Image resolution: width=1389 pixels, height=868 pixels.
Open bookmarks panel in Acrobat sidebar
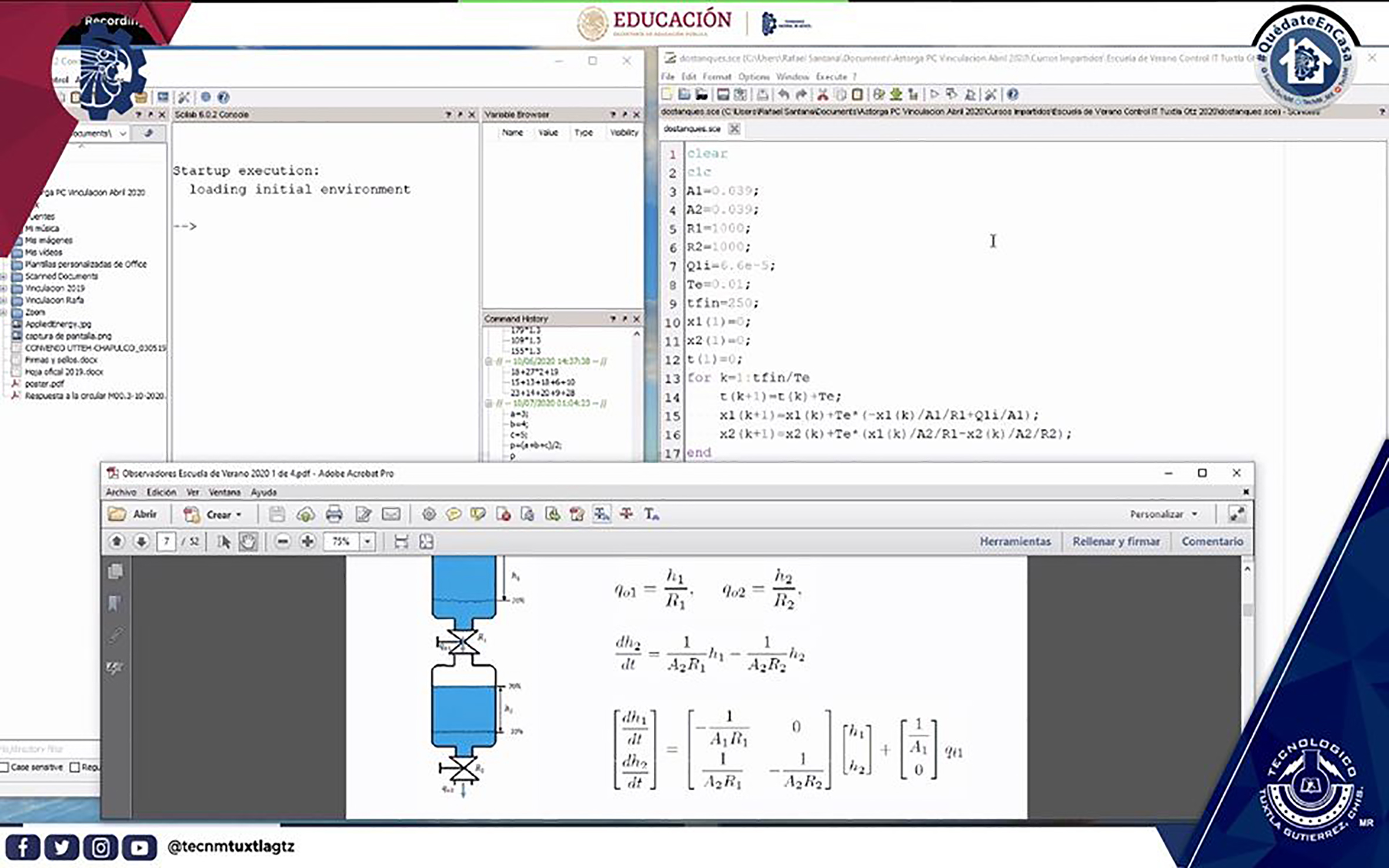(115, 603)
